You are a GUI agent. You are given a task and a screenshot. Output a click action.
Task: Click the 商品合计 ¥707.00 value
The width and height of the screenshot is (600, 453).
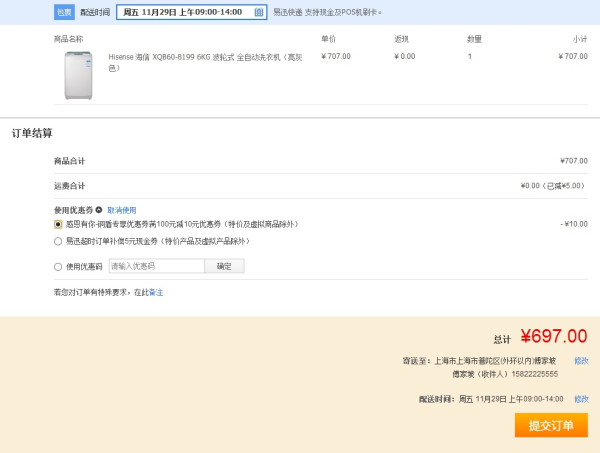[x=574, y=161]
